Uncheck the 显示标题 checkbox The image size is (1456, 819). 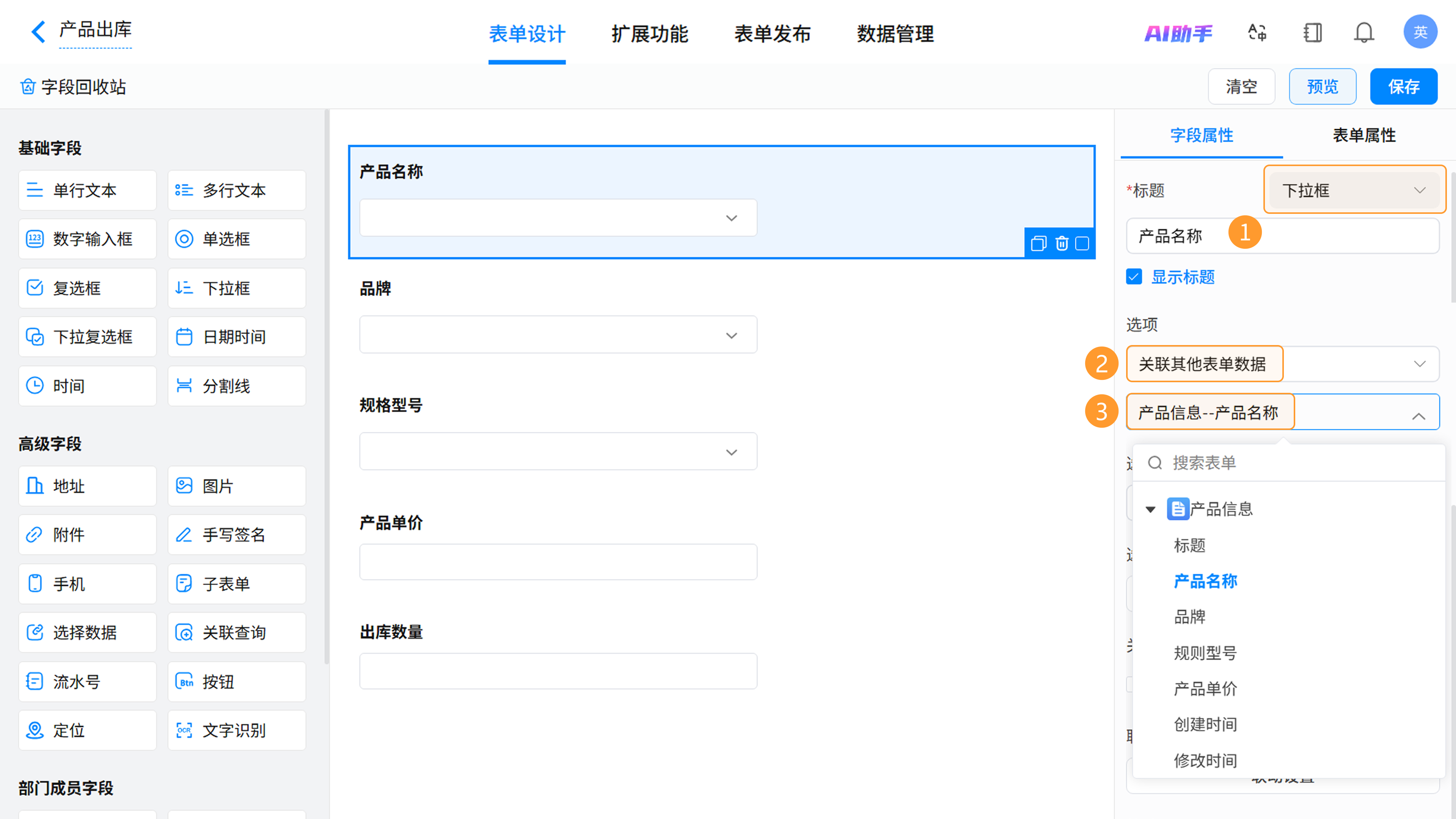(1134, 277)
